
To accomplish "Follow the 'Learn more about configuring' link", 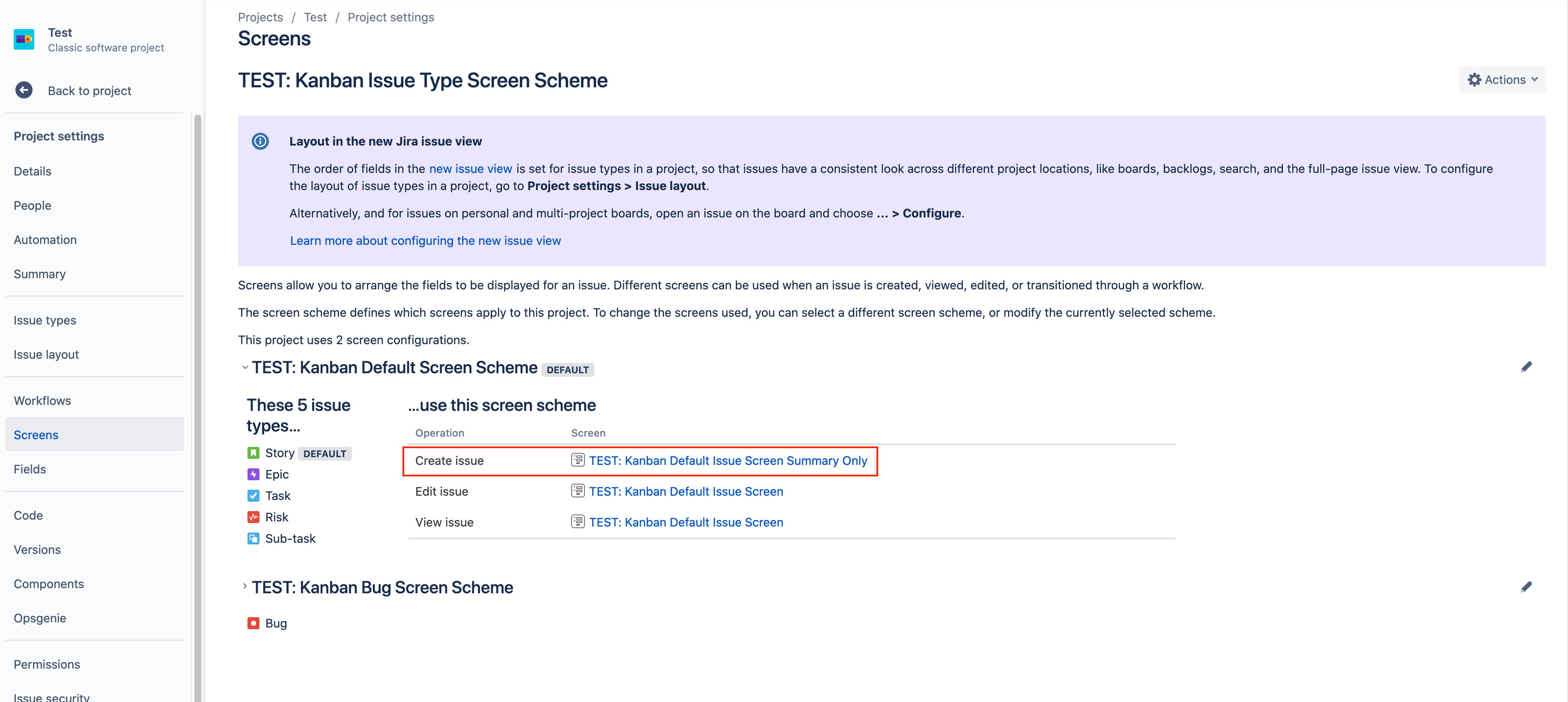I will coord(425,241).
